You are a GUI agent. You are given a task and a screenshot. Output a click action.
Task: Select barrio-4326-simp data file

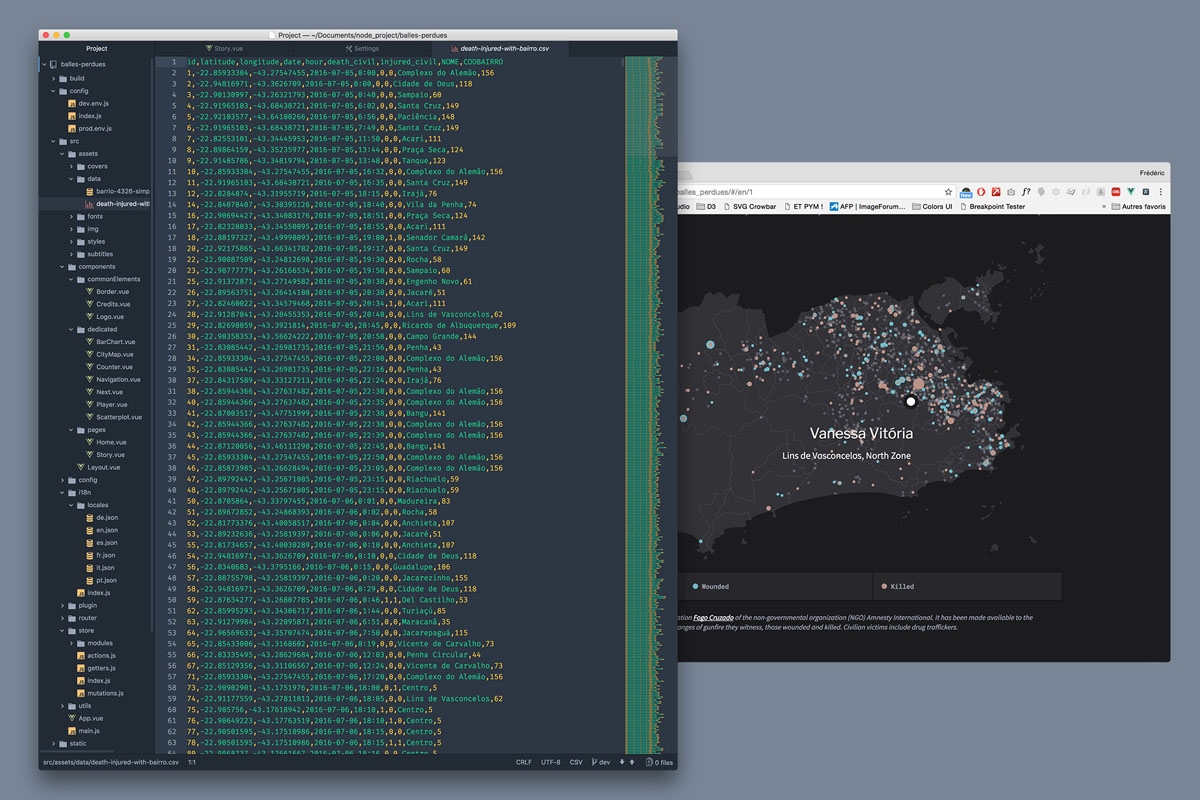tap(116, 191)
